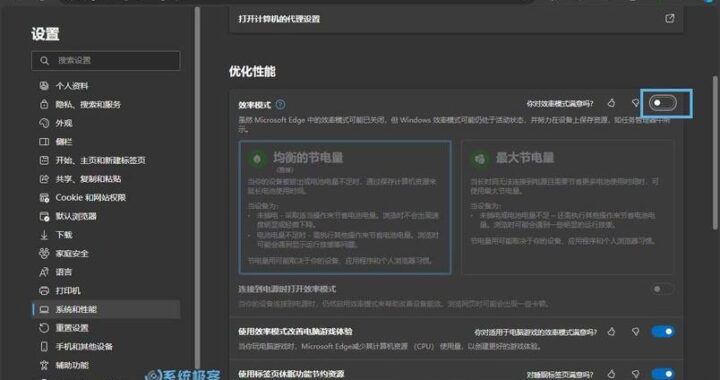Select 系统和性能 in sidebar
Image resolution: width=720 pixels, height=380 pixels.
click(106, 309)
